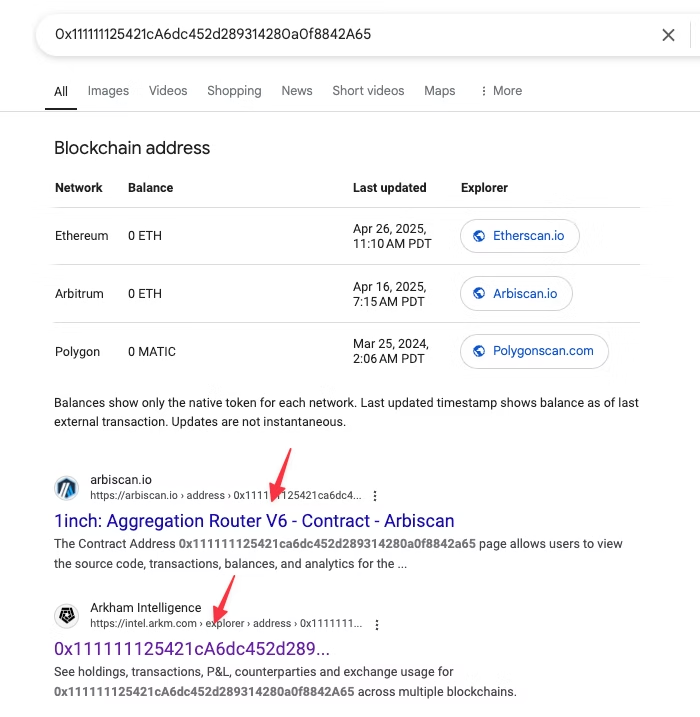Click the Ethereum row 0 ETH balance
The width and height of the screenshot is (700, 717).
point(145,236)
